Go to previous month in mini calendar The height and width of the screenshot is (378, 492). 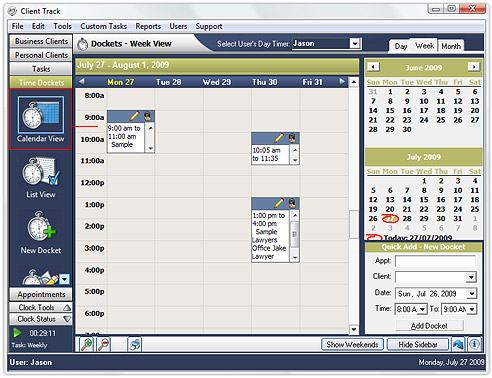373,67
